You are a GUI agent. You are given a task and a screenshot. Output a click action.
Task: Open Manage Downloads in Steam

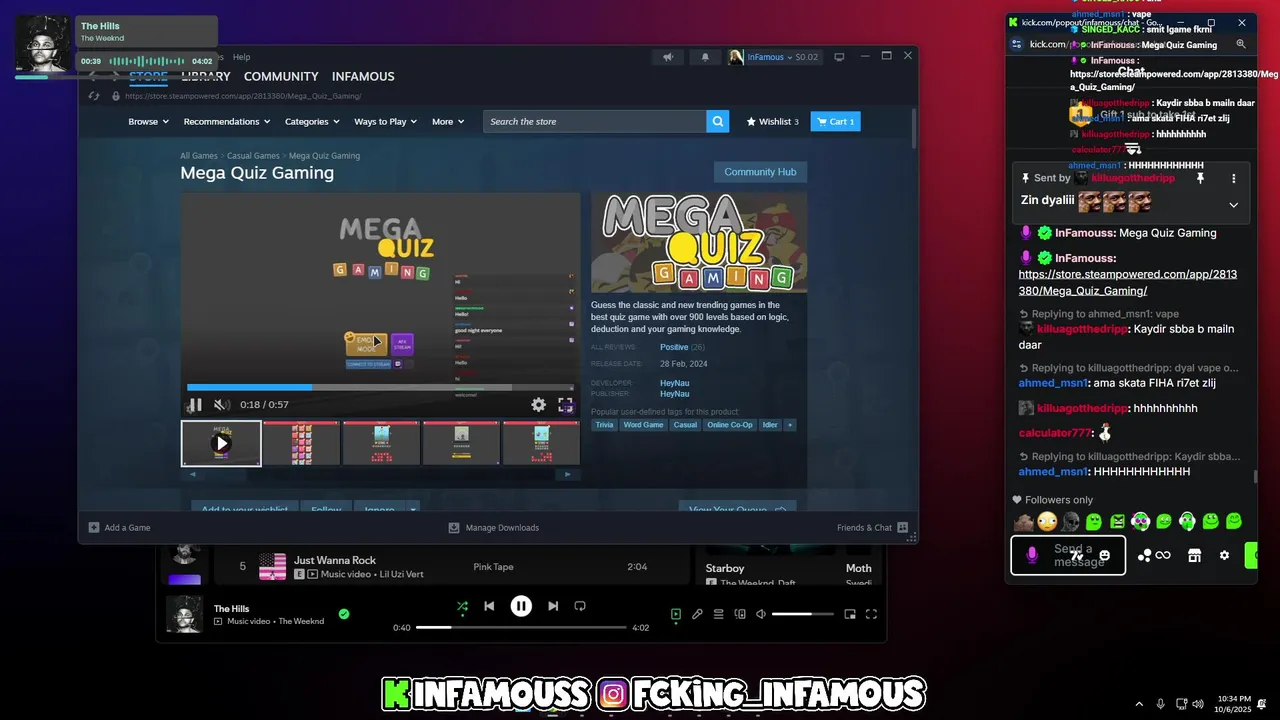click(493, 527)
